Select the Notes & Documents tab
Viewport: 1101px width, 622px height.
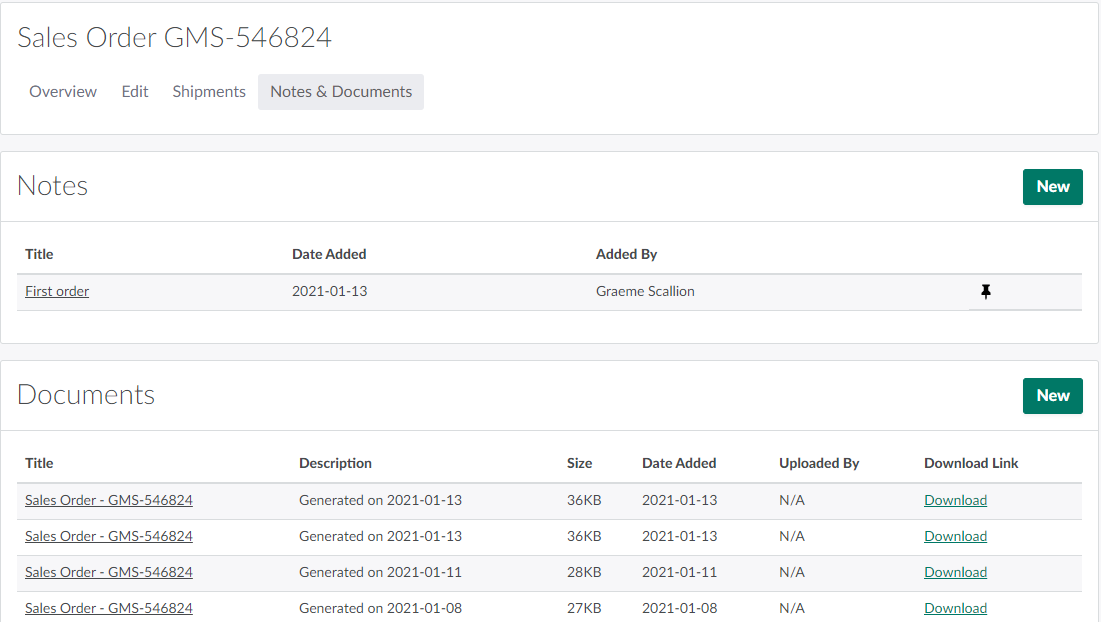[x=341, y=92]
